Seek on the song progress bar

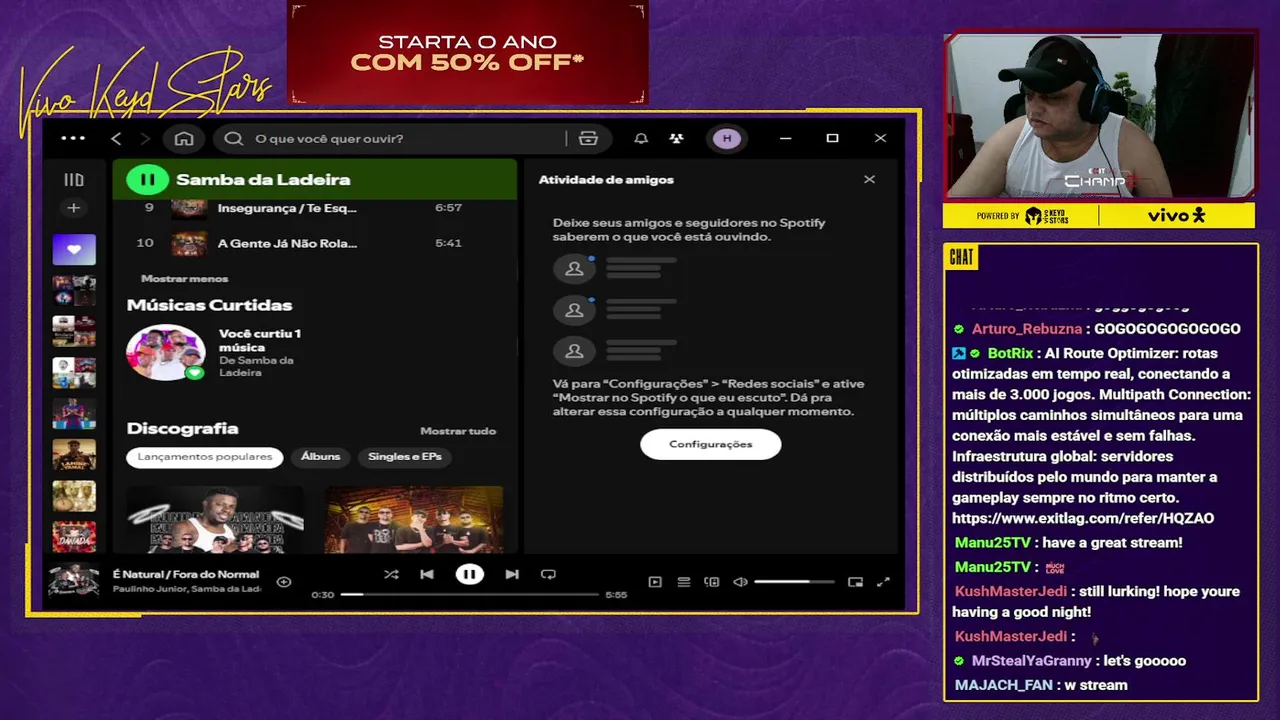468,594
